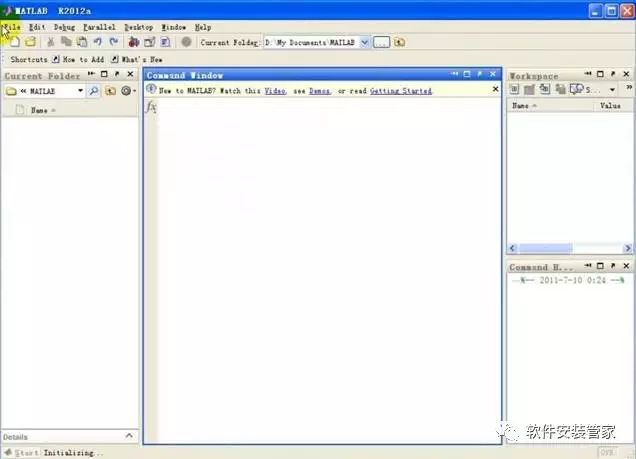
Task: Click new variable icon in Workspace toolbar
Action: tap(514, 89)
